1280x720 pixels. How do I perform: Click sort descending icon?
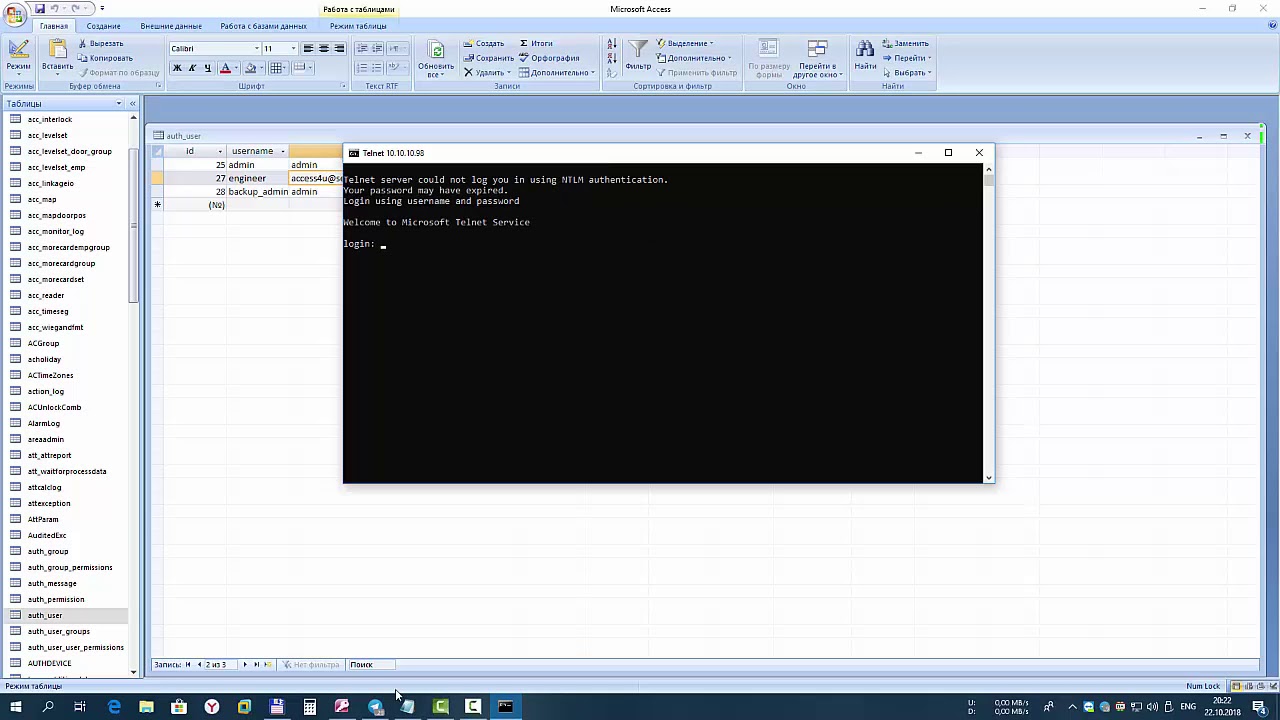[611, 59]
